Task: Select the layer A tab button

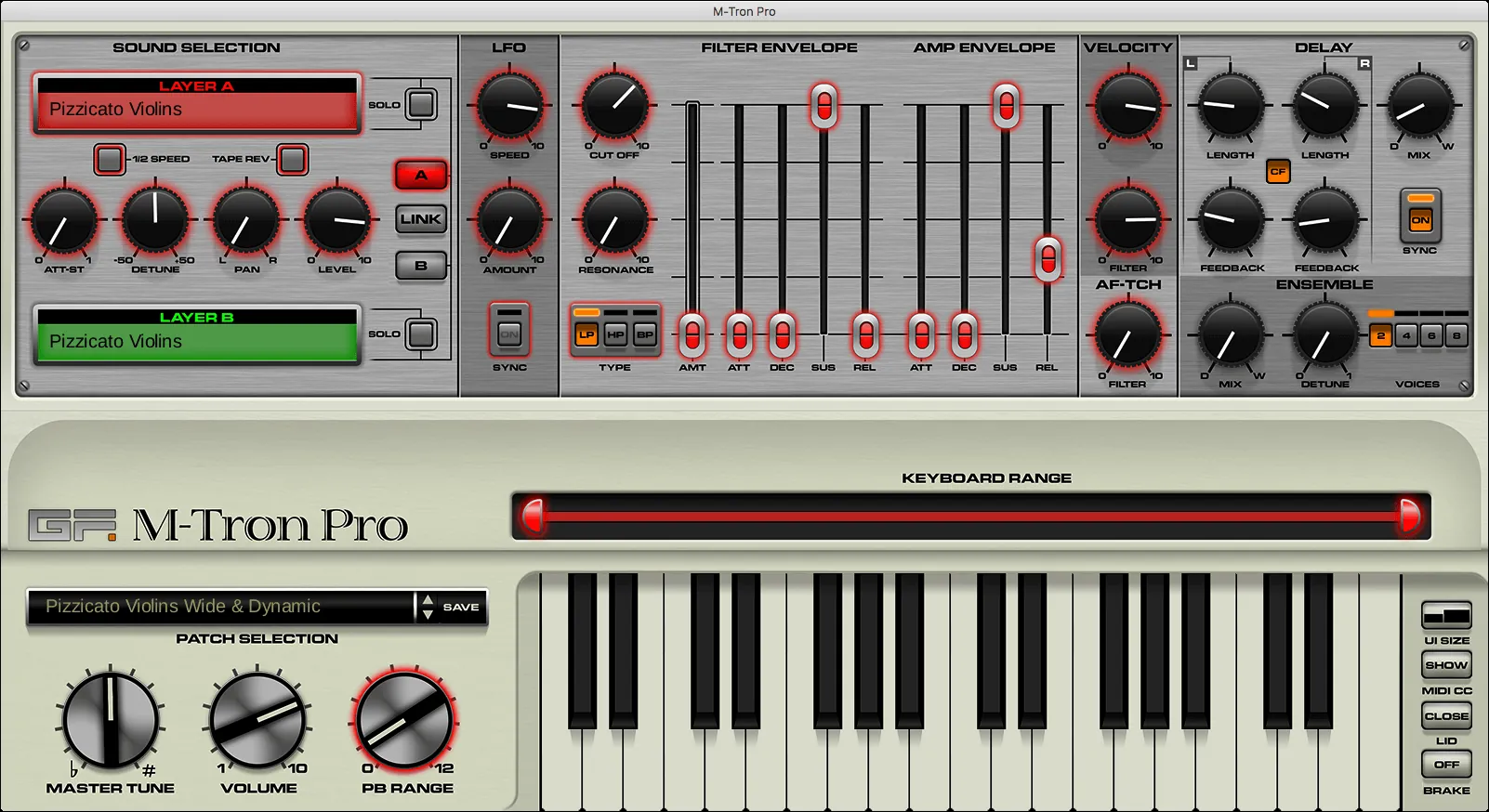Action: [421, 175]
